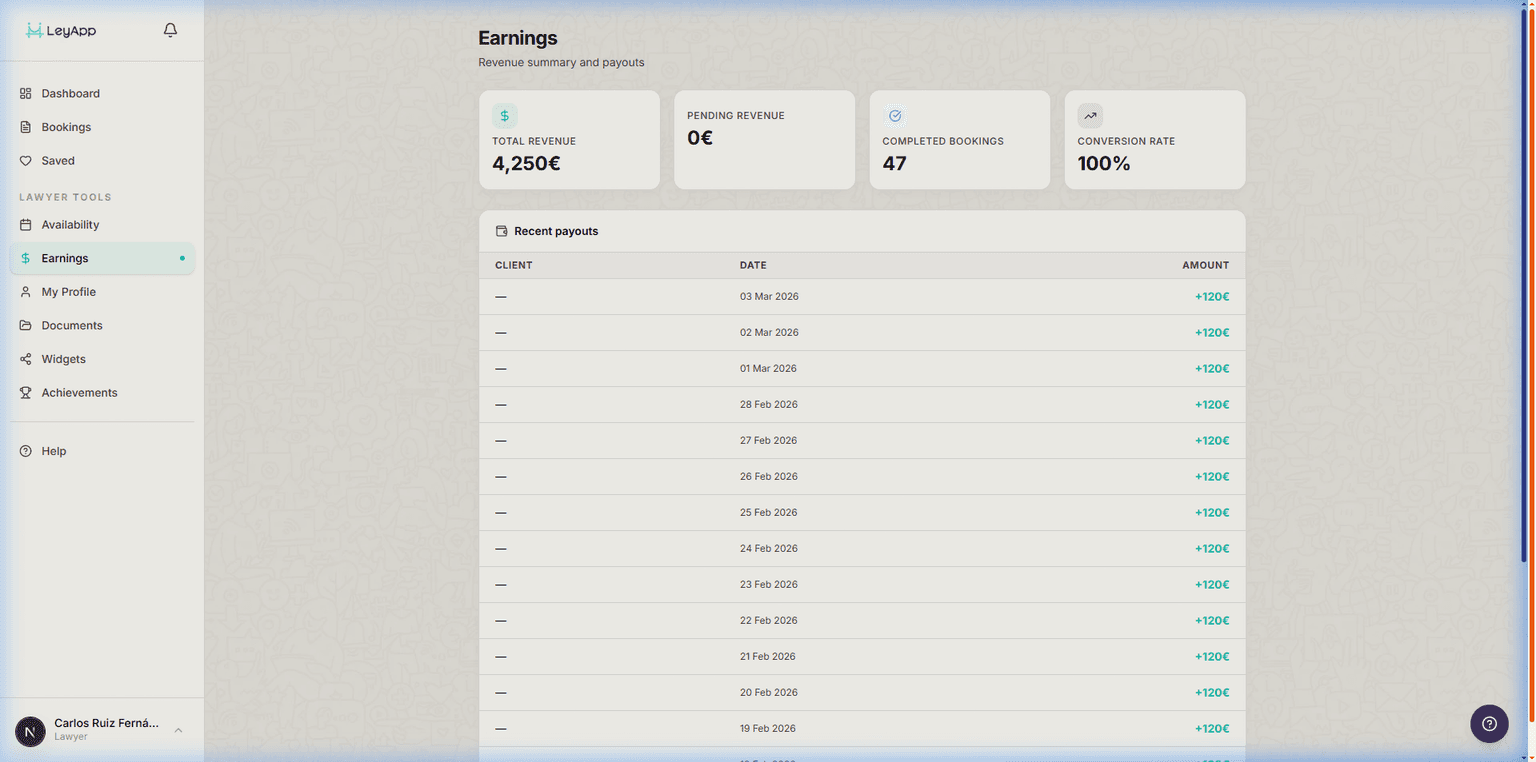This screenshot has height=762, width=1536.
Task: Open the Bookings section
Action: [66, 127]
